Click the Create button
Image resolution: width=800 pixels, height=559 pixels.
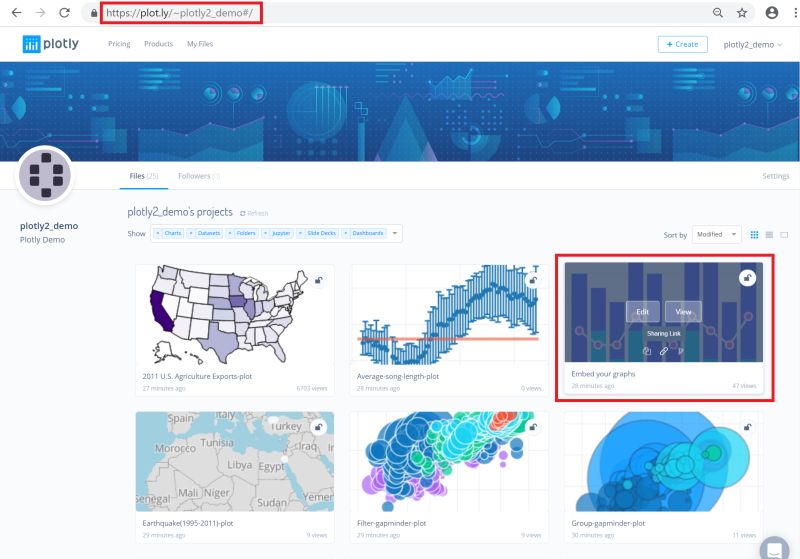click(683, 44)
